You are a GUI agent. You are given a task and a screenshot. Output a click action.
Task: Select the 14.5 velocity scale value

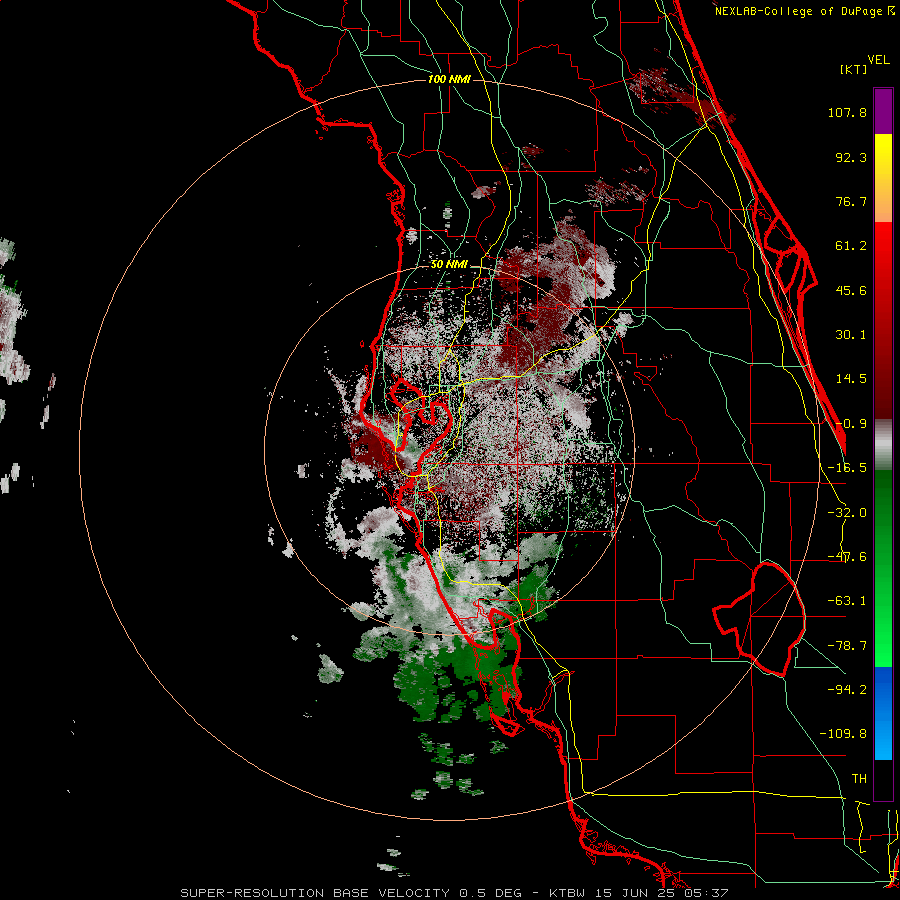(x=851, y=379)
